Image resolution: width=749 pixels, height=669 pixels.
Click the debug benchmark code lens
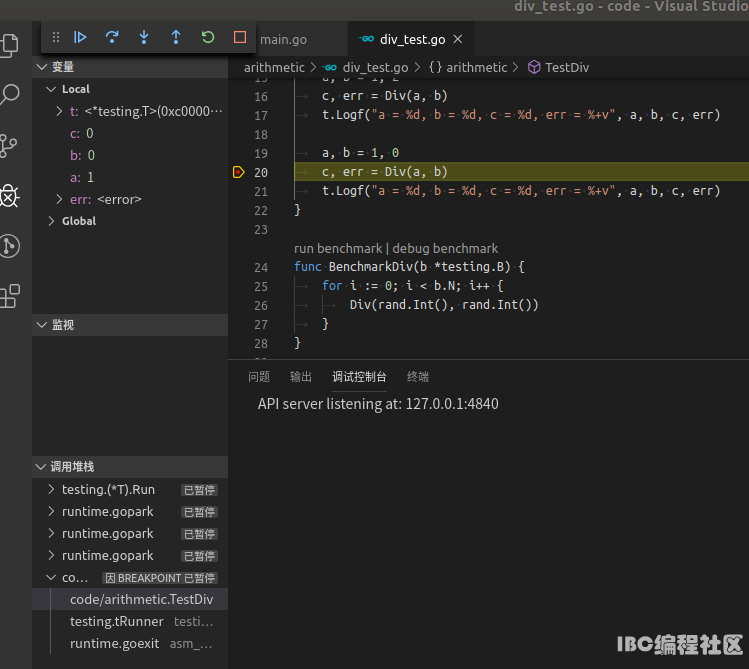pos(445,248)
